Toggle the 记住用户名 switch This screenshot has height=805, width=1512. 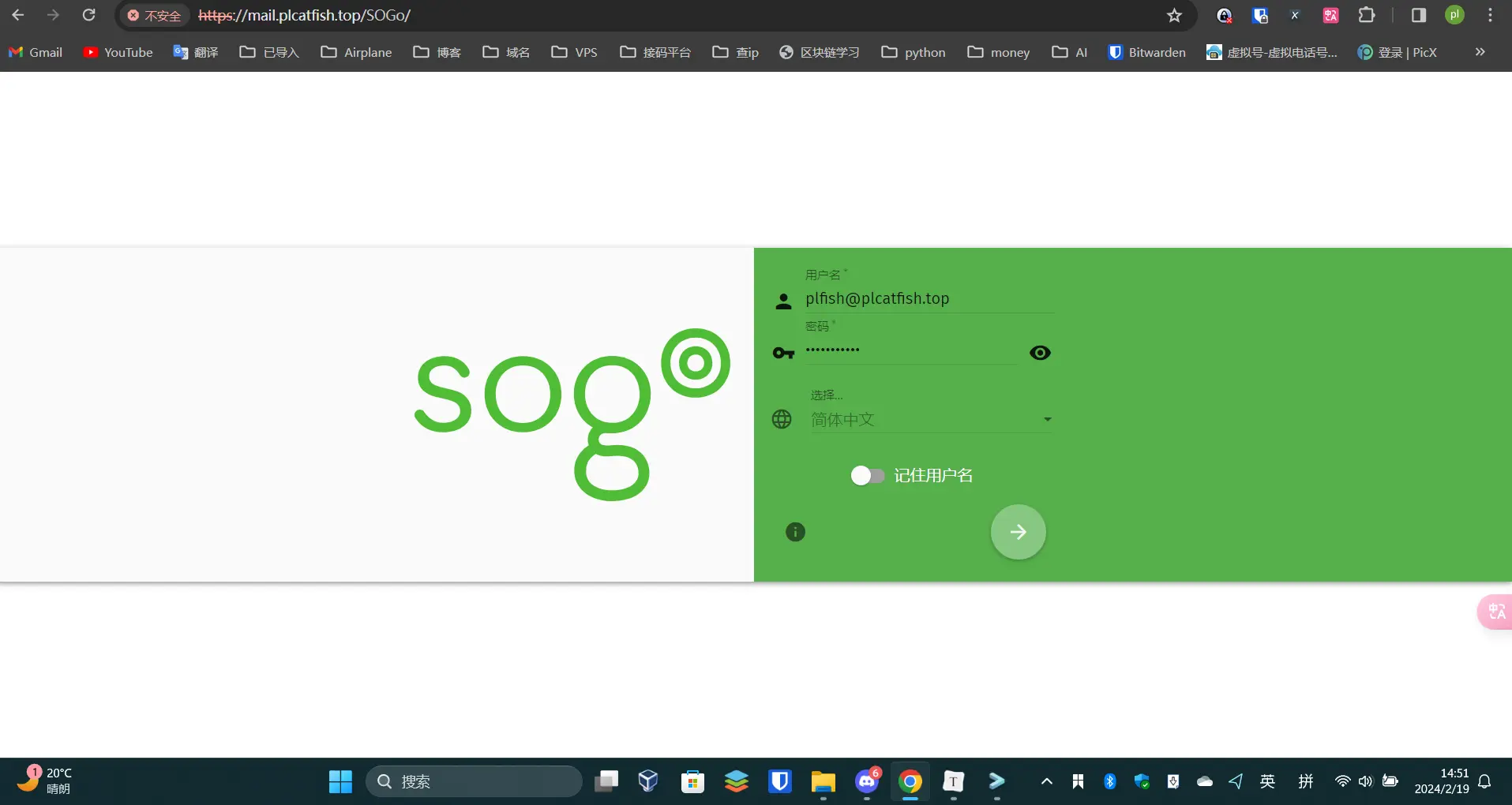[867, 475]
